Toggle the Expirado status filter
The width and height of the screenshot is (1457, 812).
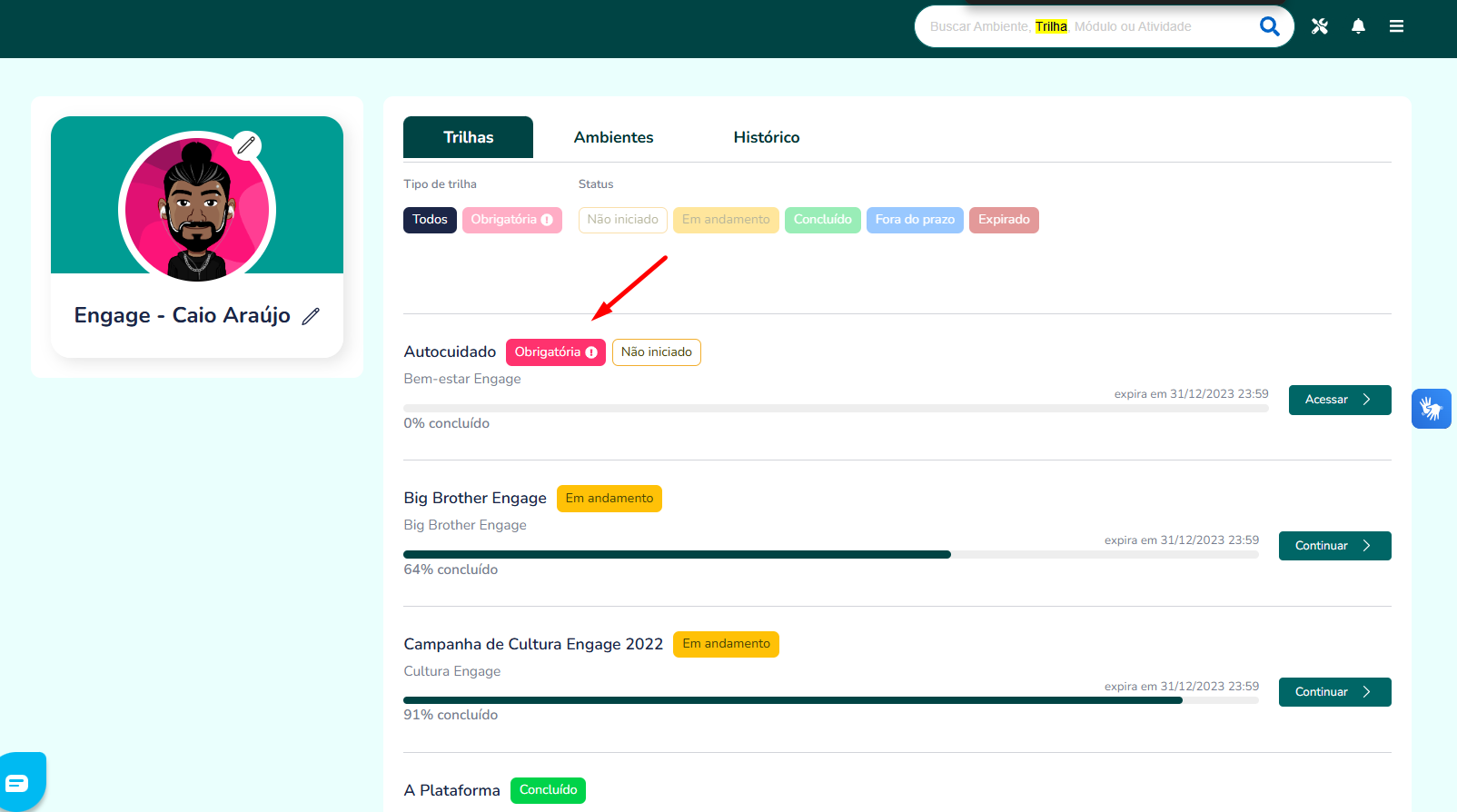[x=1004, y=220]
